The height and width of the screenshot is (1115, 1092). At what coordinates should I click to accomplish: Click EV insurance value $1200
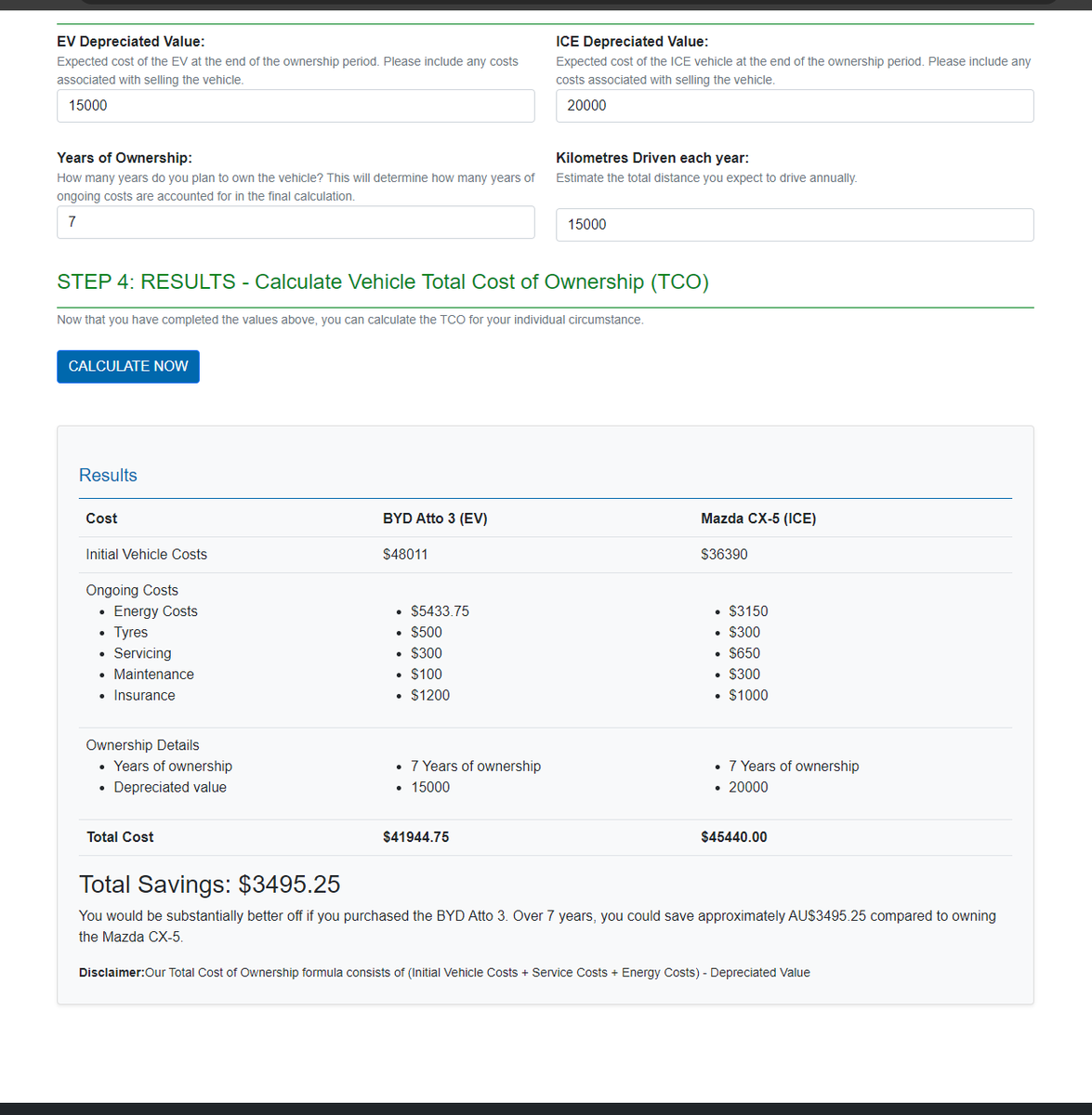pyautogui.click(x=430, y=695)
